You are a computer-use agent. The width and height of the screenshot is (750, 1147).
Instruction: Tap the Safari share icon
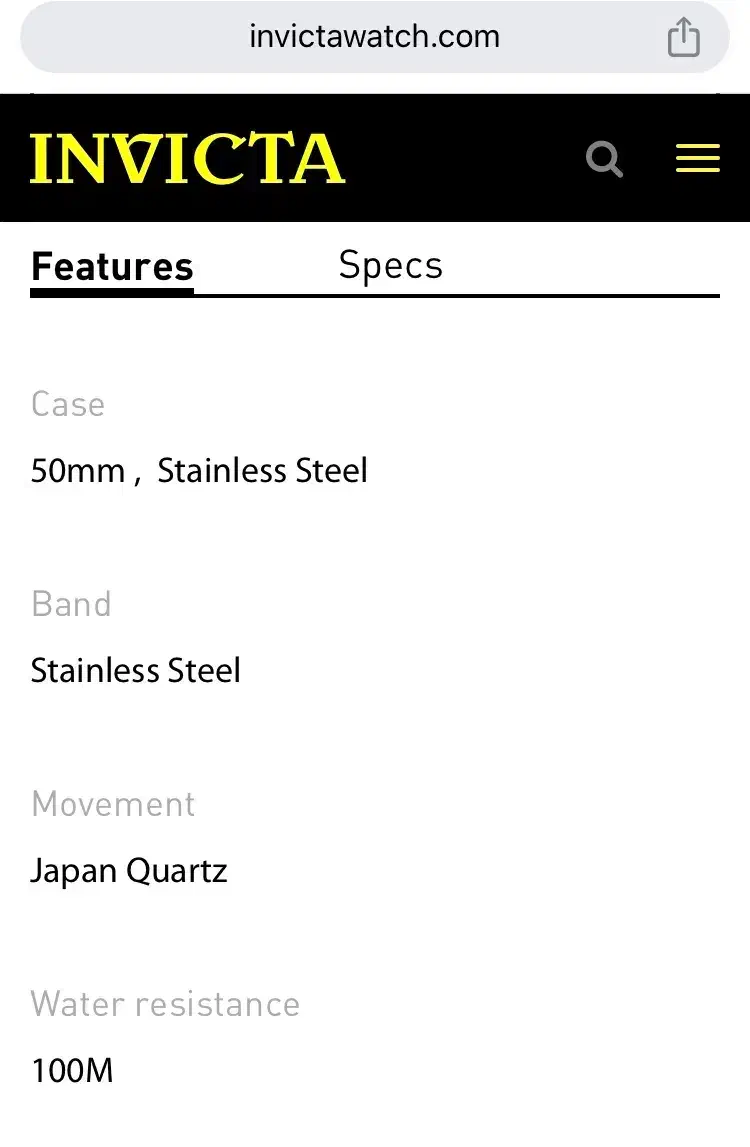pos(683,38)
